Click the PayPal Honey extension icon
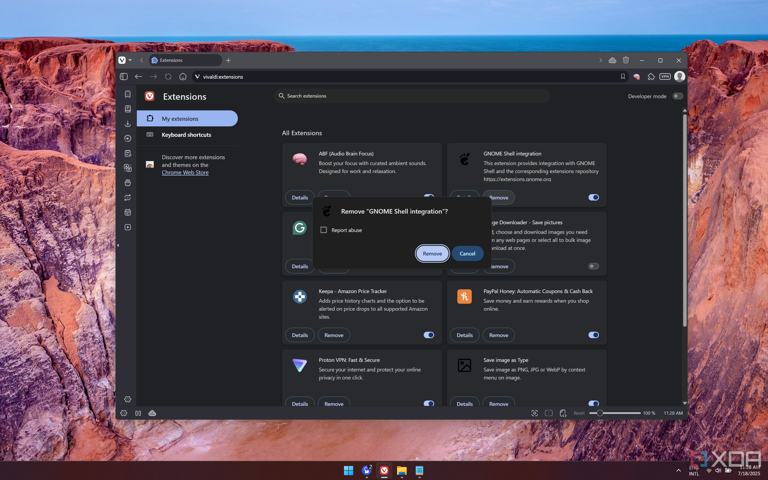The height and width of the screenshot is (480, 768). (x=464, y=296)
